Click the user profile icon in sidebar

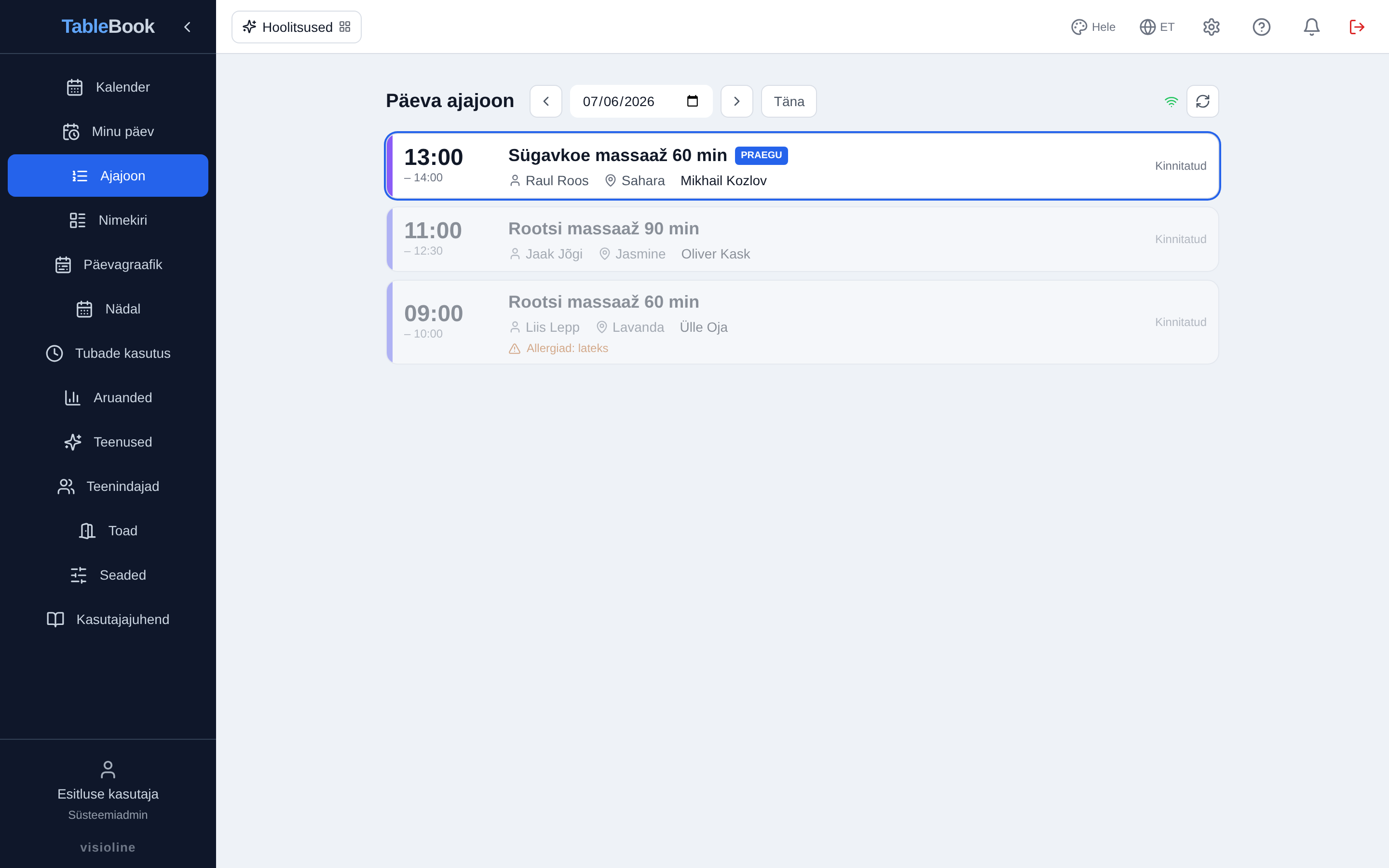pos(108,769)
